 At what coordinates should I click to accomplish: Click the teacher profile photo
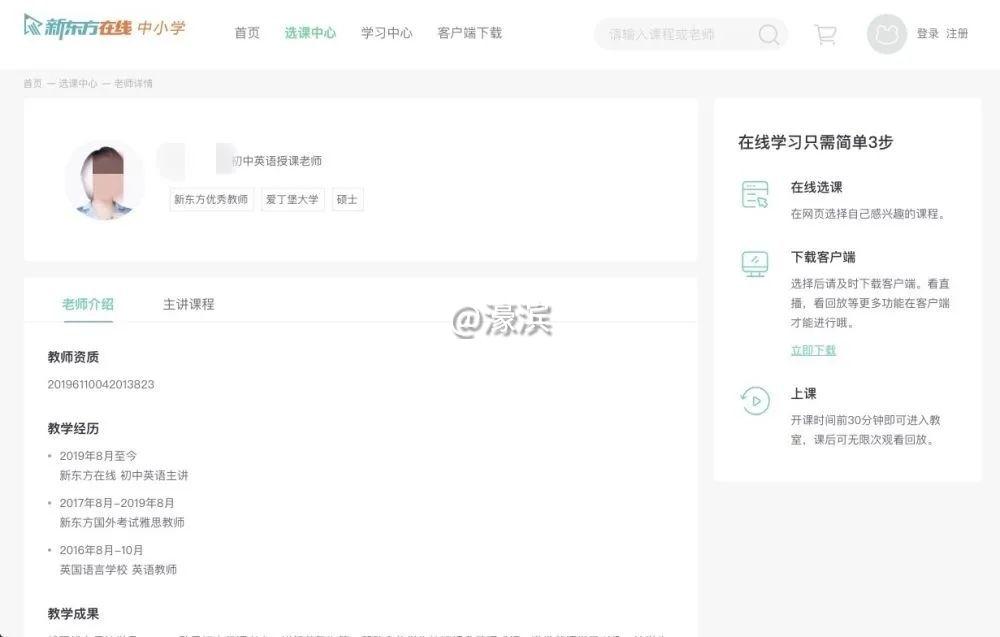click(x=105, y=180)
